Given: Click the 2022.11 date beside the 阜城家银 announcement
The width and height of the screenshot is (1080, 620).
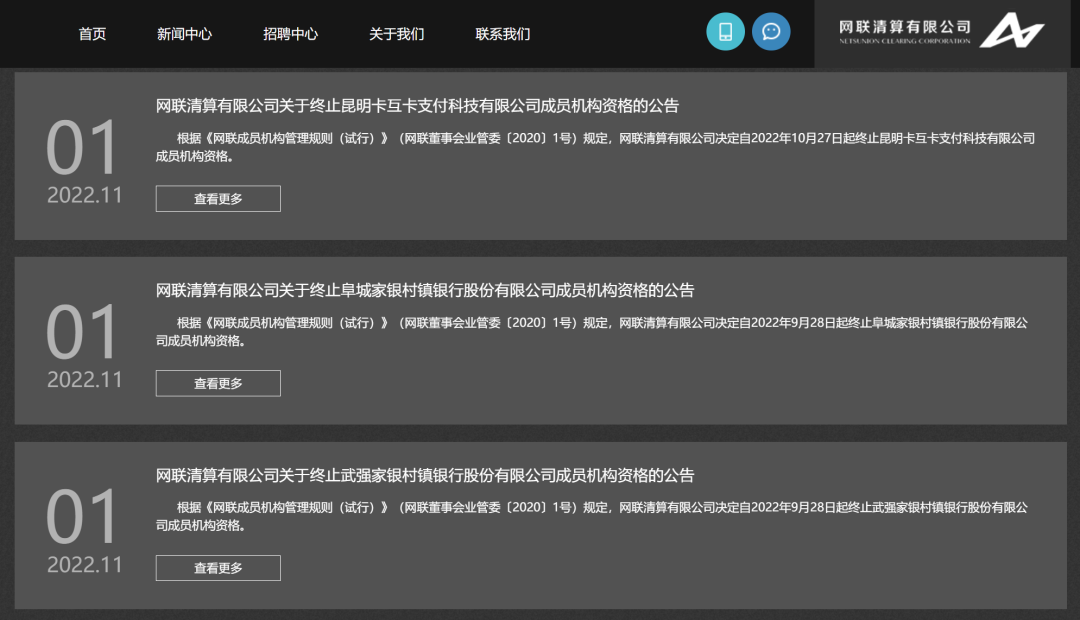Looking at the screenshot, I should click(x=85, y=380).
